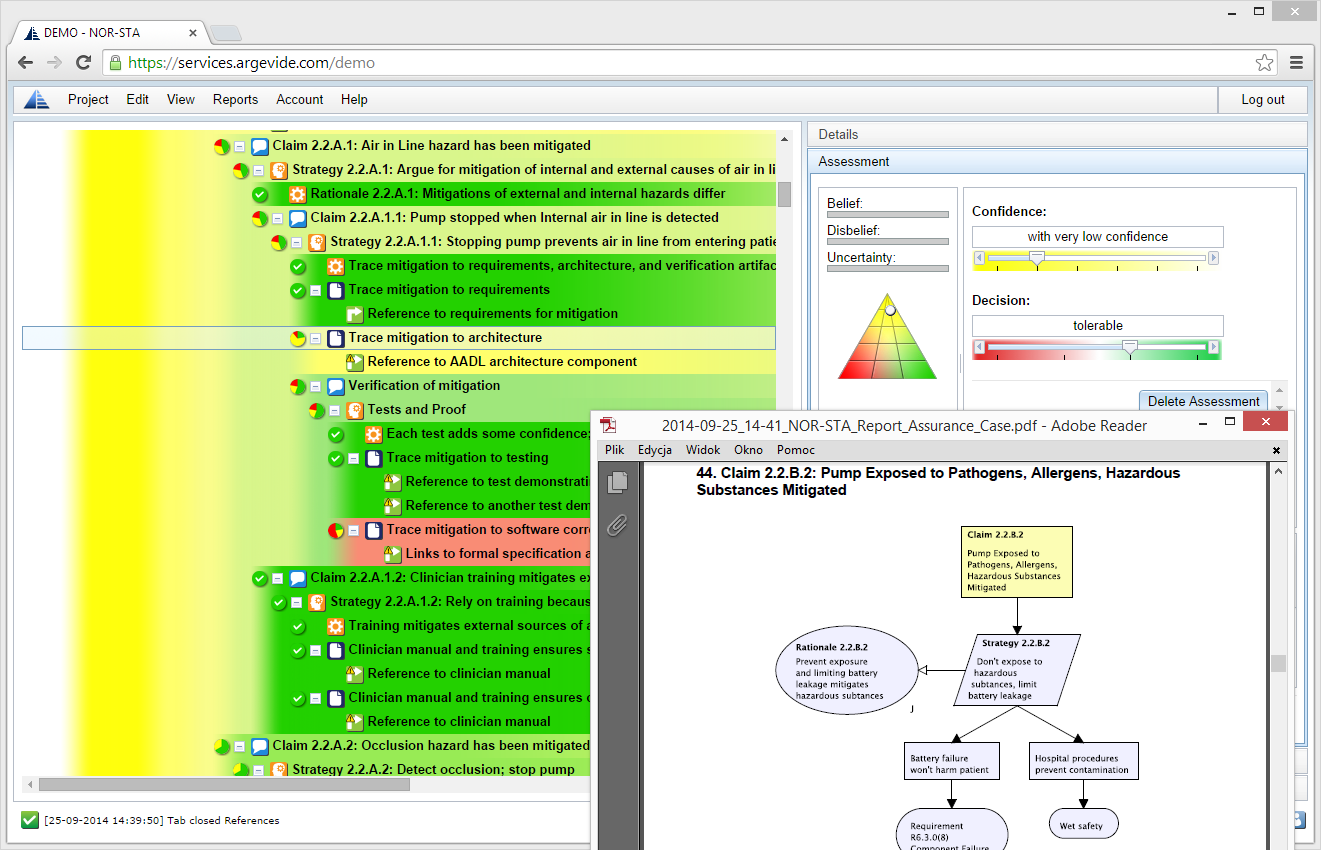The image size is (1321, 850).
Task: Click gear icon of Each test adds some confidence
Action: click(x=374, y=434)
